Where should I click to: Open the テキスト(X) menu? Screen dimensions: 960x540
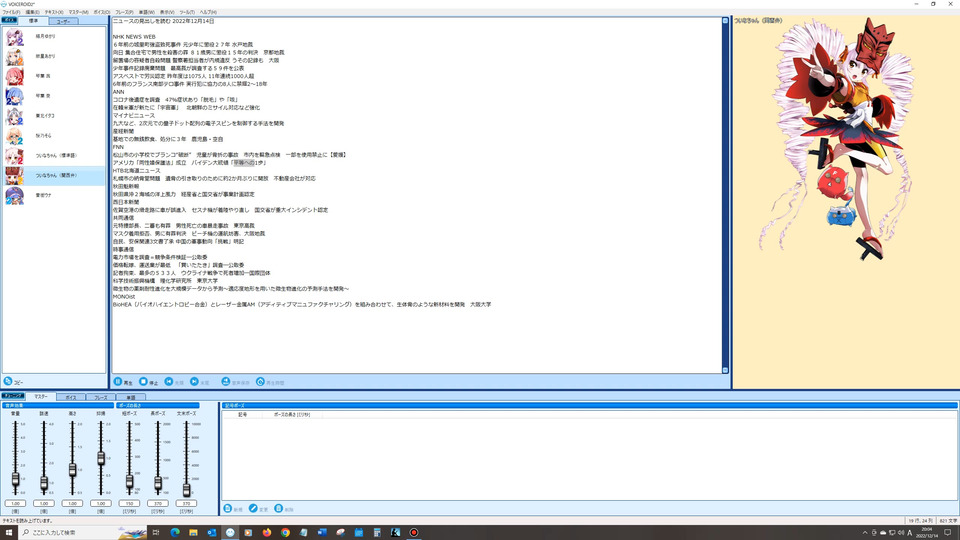[54, 12]
